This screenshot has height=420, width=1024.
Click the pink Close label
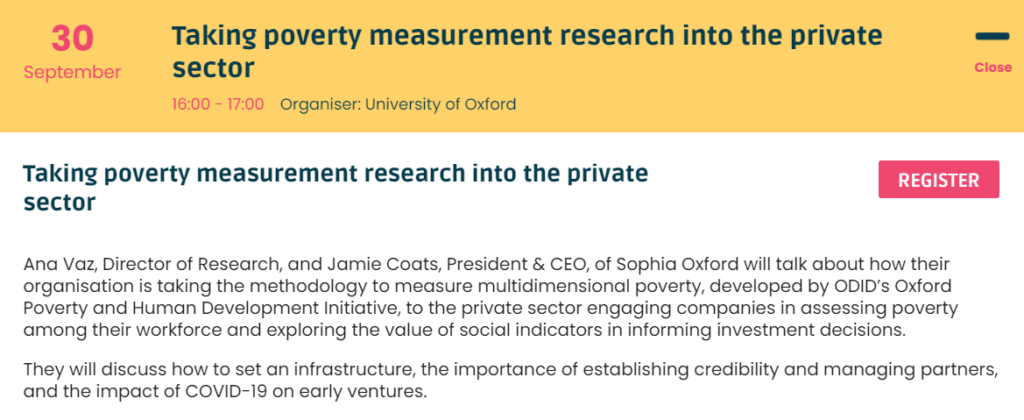(993, 67)
